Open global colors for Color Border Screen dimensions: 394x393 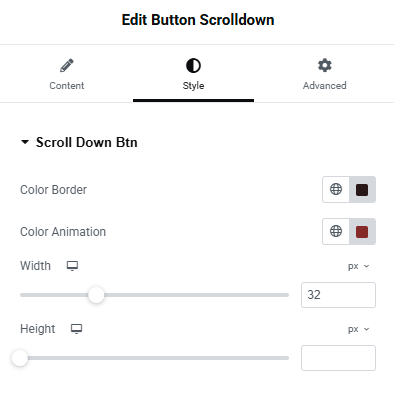click(336, 189)
